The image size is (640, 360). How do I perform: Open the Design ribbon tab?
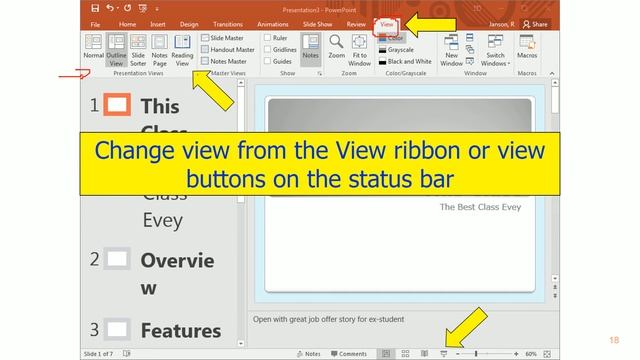(x=189, y=24)
